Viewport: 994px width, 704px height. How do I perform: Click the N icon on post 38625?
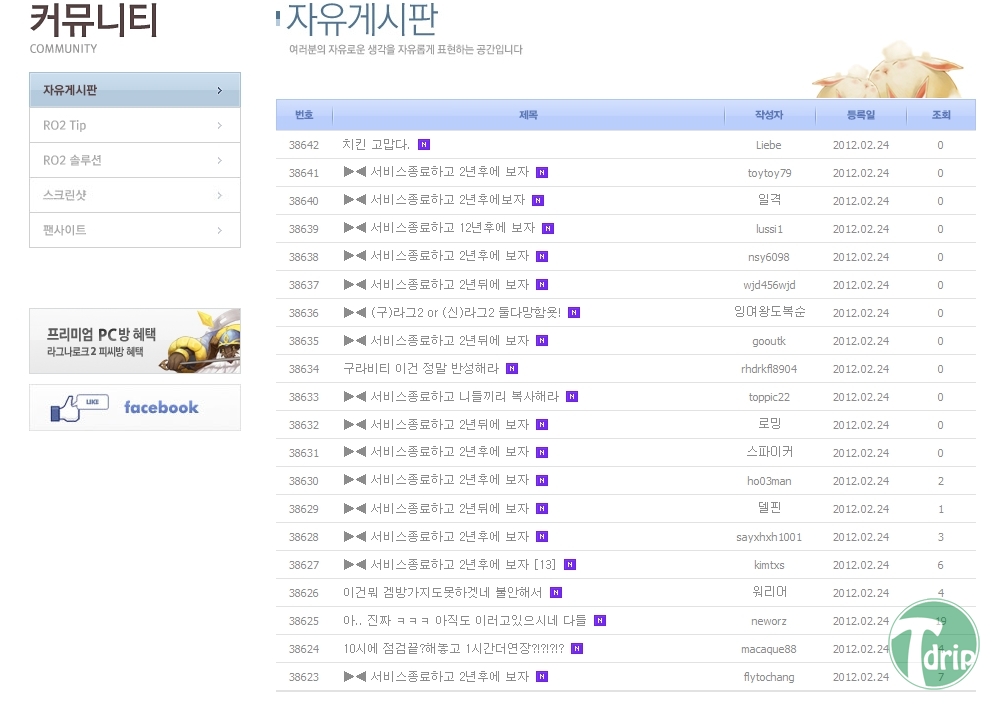pos(600,621)
